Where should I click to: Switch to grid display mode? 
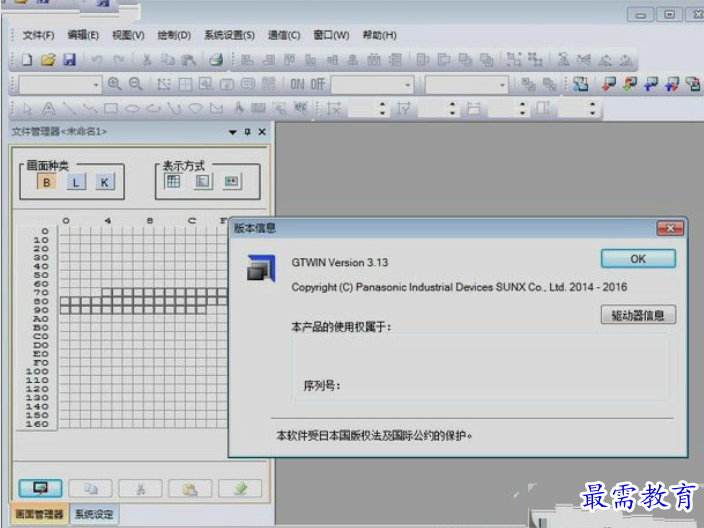(173, 181)
